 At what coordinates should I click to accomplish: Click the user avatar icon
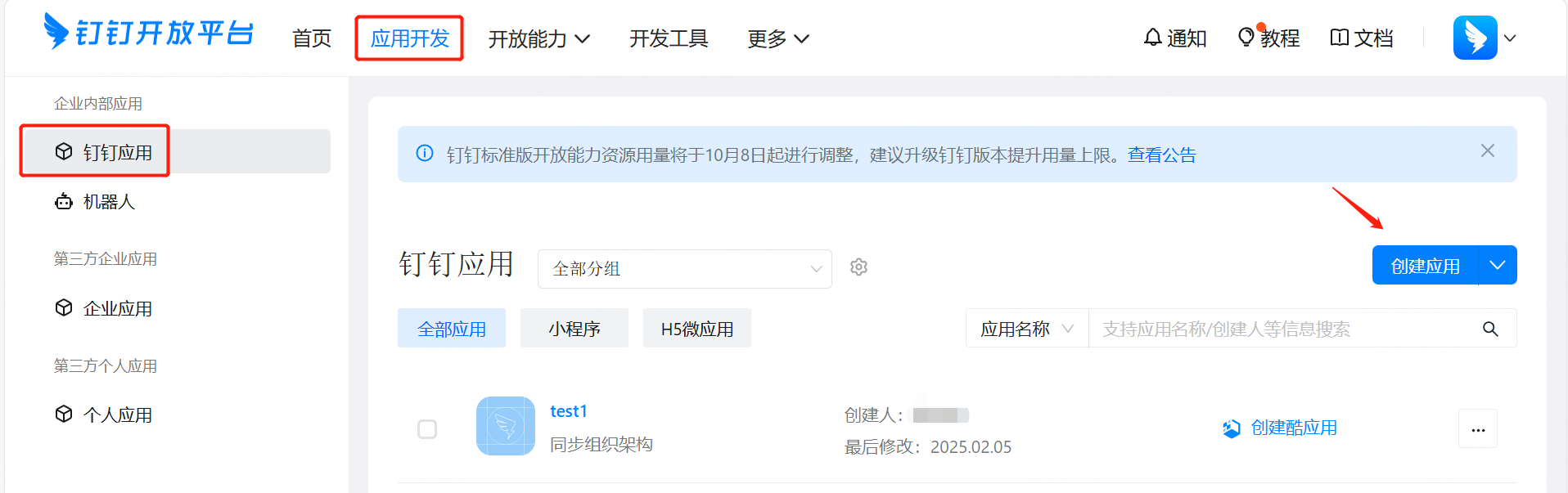click(x=1475, y=38)
